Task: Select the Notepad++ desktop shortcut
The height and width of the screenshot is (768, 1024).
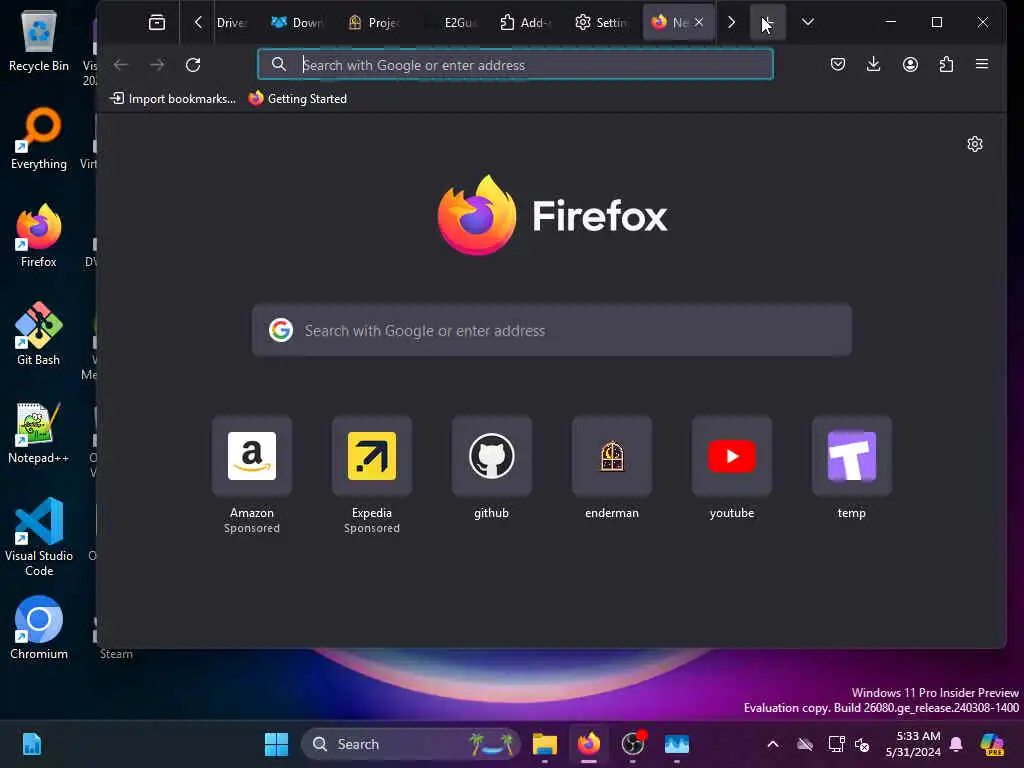Action: pos(39,432)
